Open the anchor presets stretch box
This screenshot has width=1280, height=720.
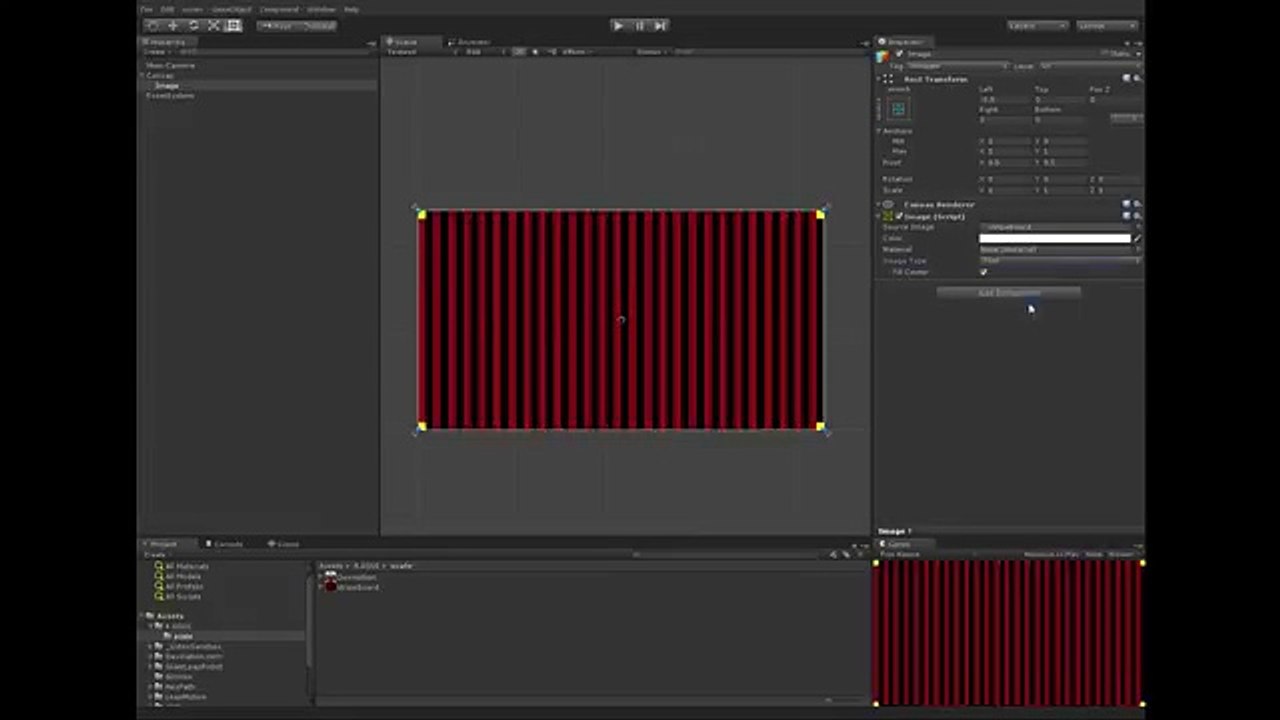(898, 109)
